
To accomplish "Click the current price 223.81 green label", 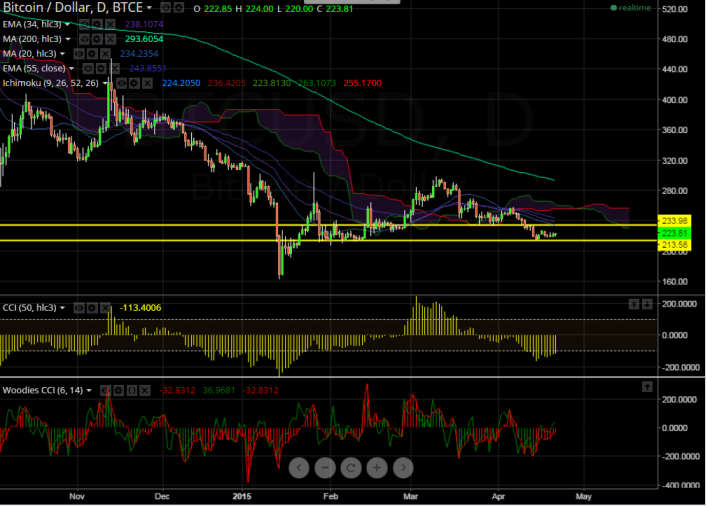I will [x=674, y=233].
